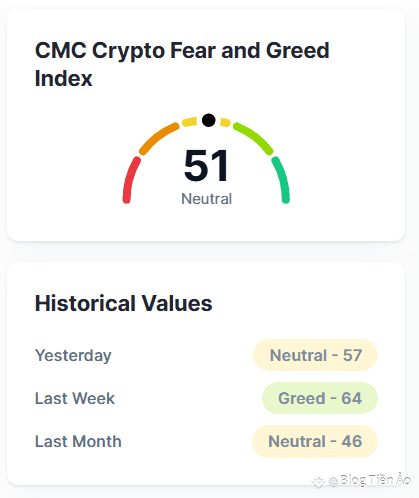Open the CMC Crypto Fear and Greed Index title
This screenshot has width=419, height=498.
click(x=182, y=64)
